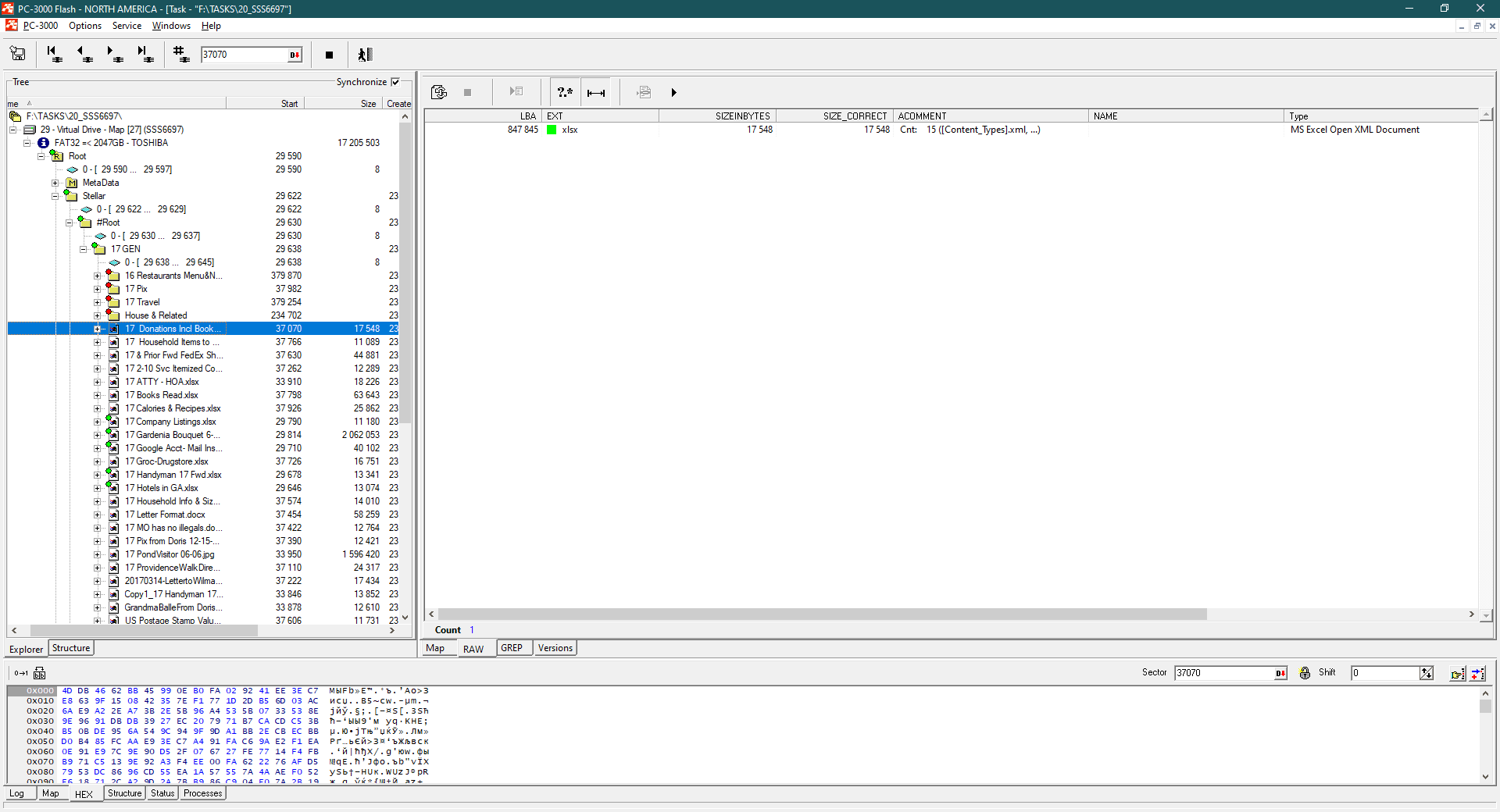Click the refresh document icon in right pane
The width and height of the screenshot is (1500, 812).
(439, 92)
